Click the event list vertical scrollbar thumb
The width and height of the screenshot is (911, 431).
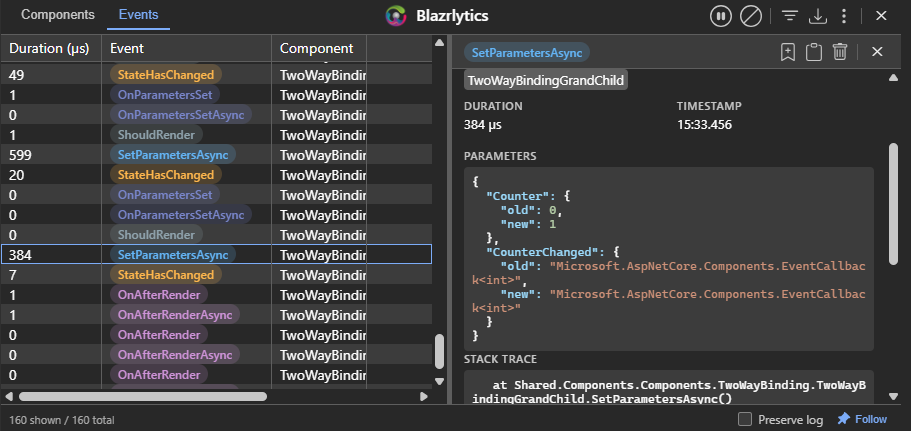[x=439, y=351]
